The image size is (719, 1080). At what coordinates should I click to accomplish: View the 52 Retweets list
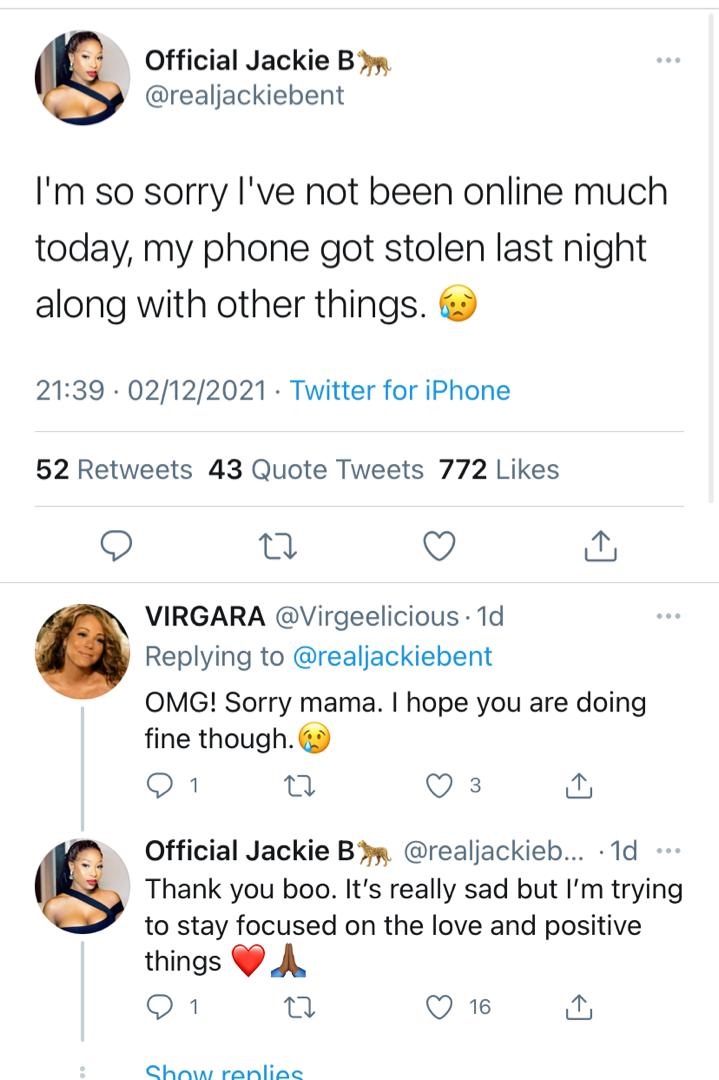114,469
